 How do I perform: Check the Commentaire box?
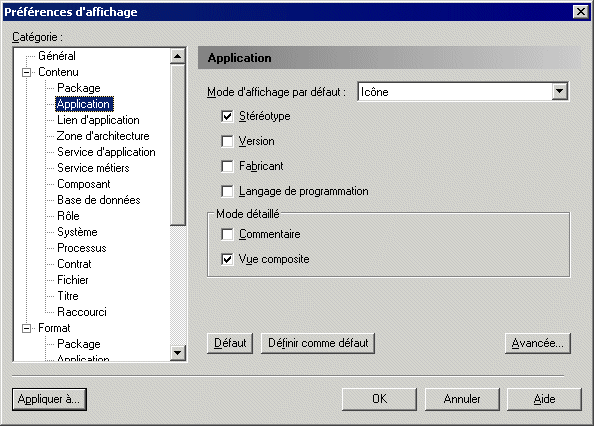pyautogui.click(x=227, y=234)
